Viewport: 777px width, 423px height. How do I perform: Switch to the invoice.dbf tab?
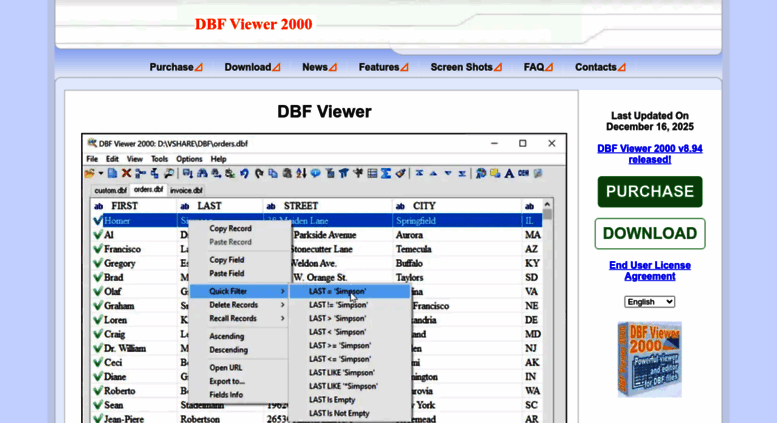[186, 190]
